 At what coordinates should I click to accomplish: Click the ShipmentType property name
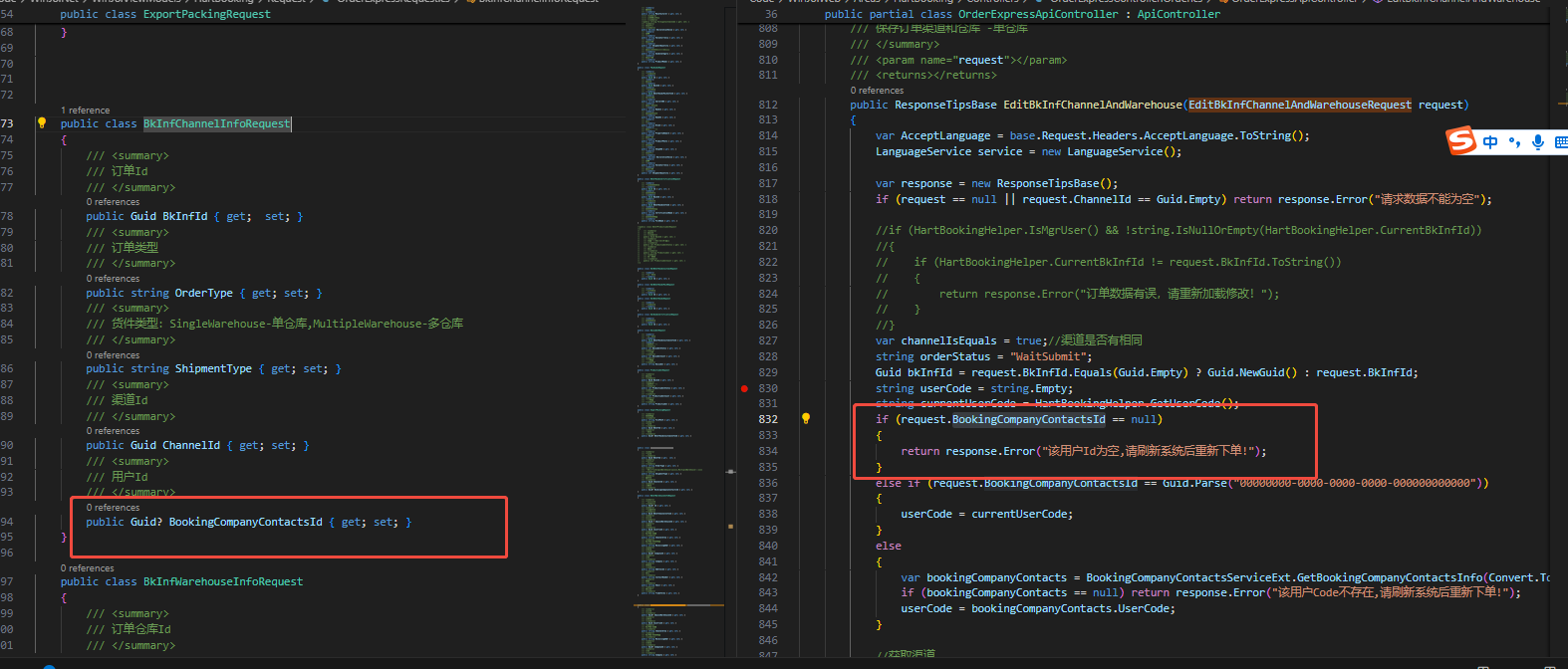coord(213,368)
